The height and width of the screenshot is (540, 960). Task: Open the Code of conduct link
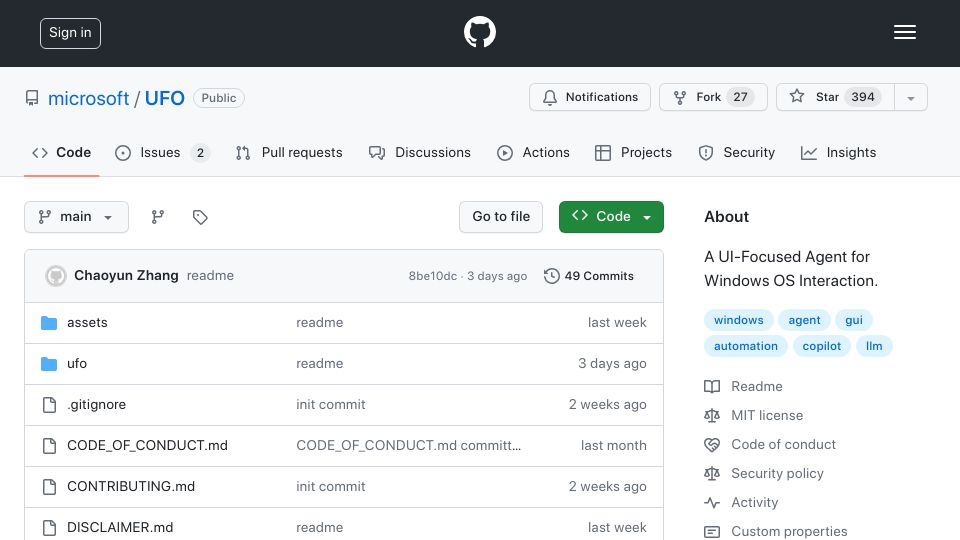783,444
